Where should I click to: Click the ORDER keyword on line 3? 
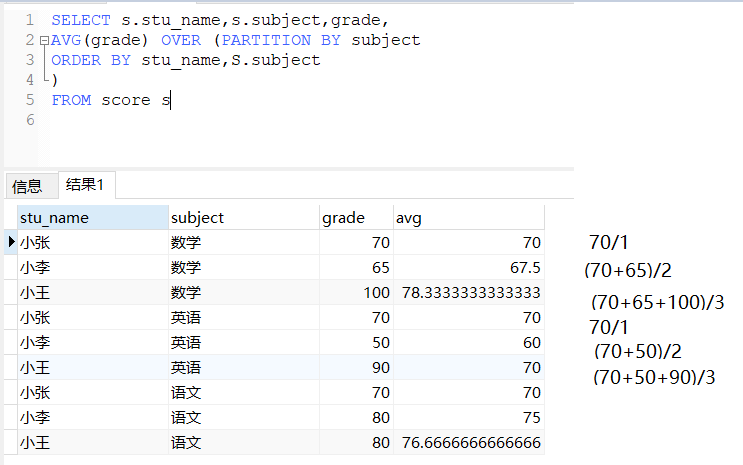tap(76, 60)
